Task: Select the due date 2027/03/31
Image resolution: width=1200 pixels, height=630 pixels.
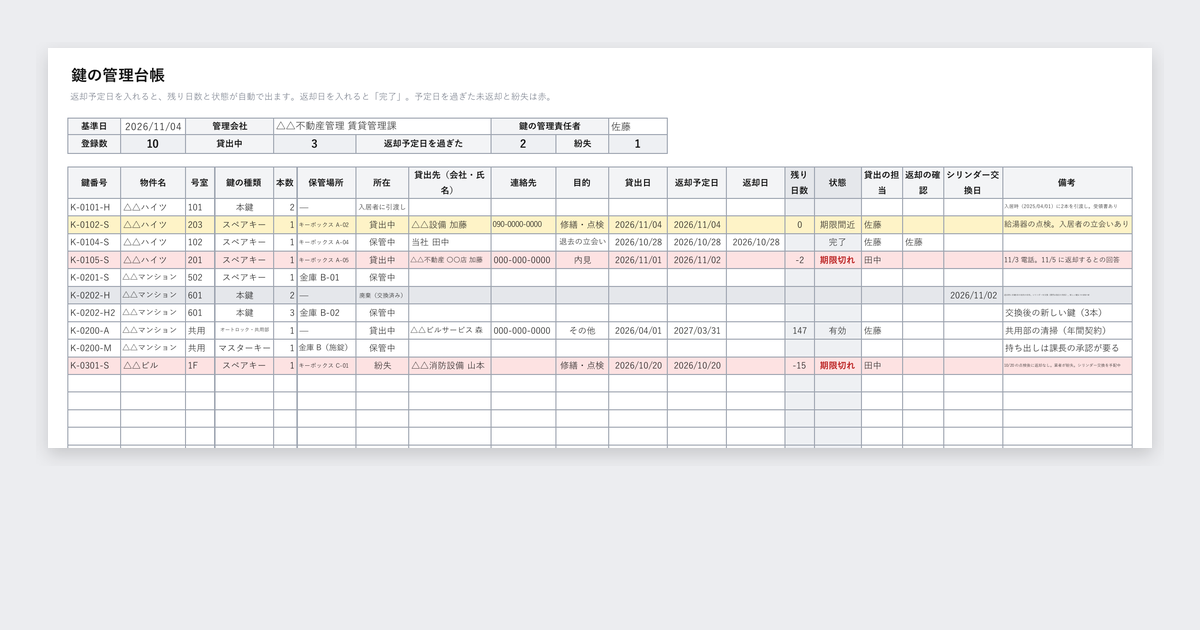Action: click(x=697, y=330)
